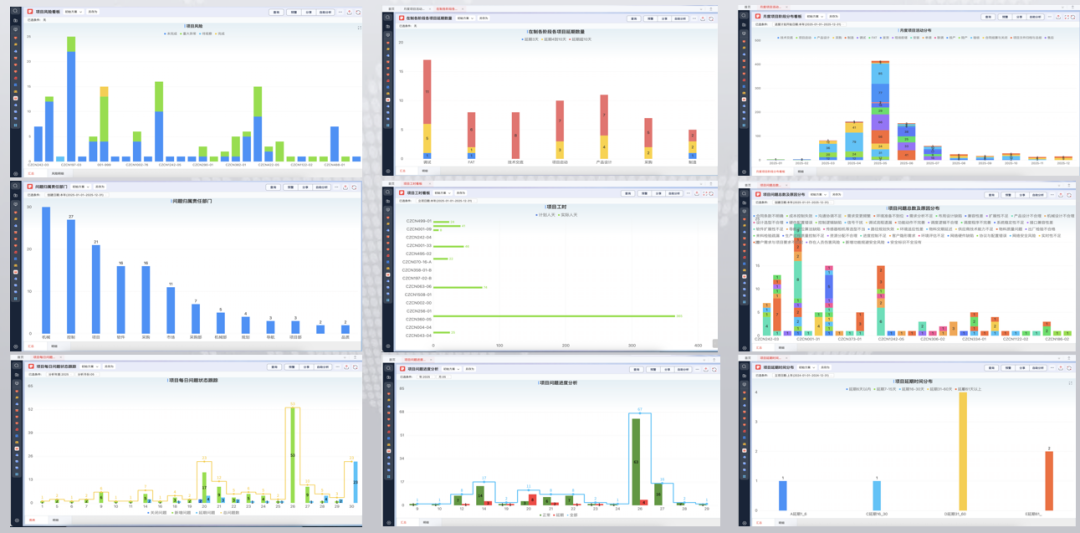Click export icon in 项目工时看板 header

698,194
